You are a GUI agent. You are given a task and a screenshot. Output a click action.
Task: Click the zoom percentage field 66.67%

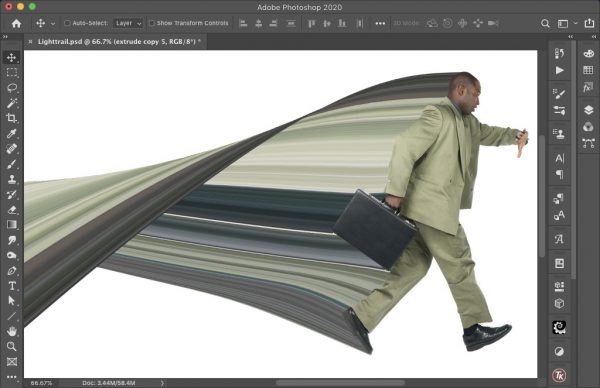click(41, 383)
